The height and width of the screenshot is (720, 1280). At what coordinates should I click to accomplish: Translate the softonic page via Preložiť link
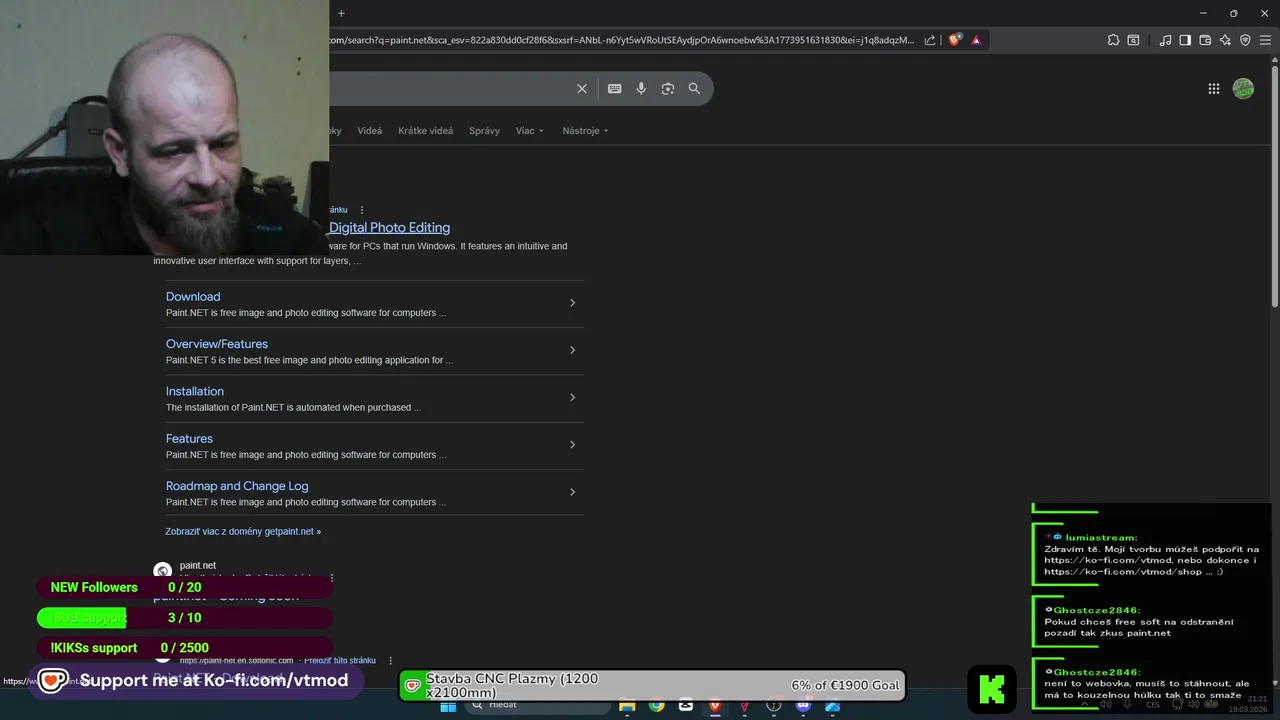coord(340,661)
